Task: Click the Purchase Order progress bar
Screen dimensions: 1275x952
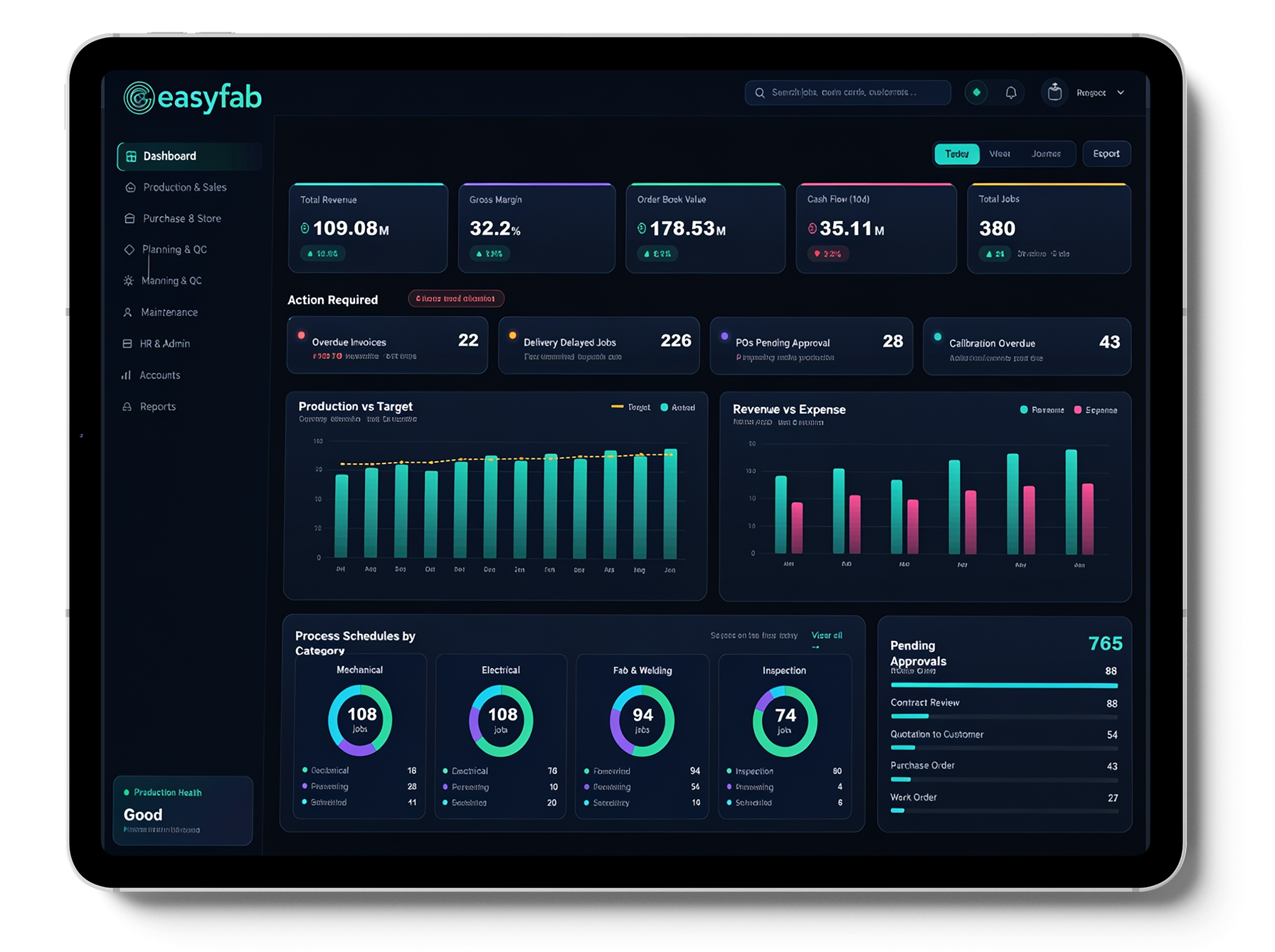Action: tap(1004, 780)
